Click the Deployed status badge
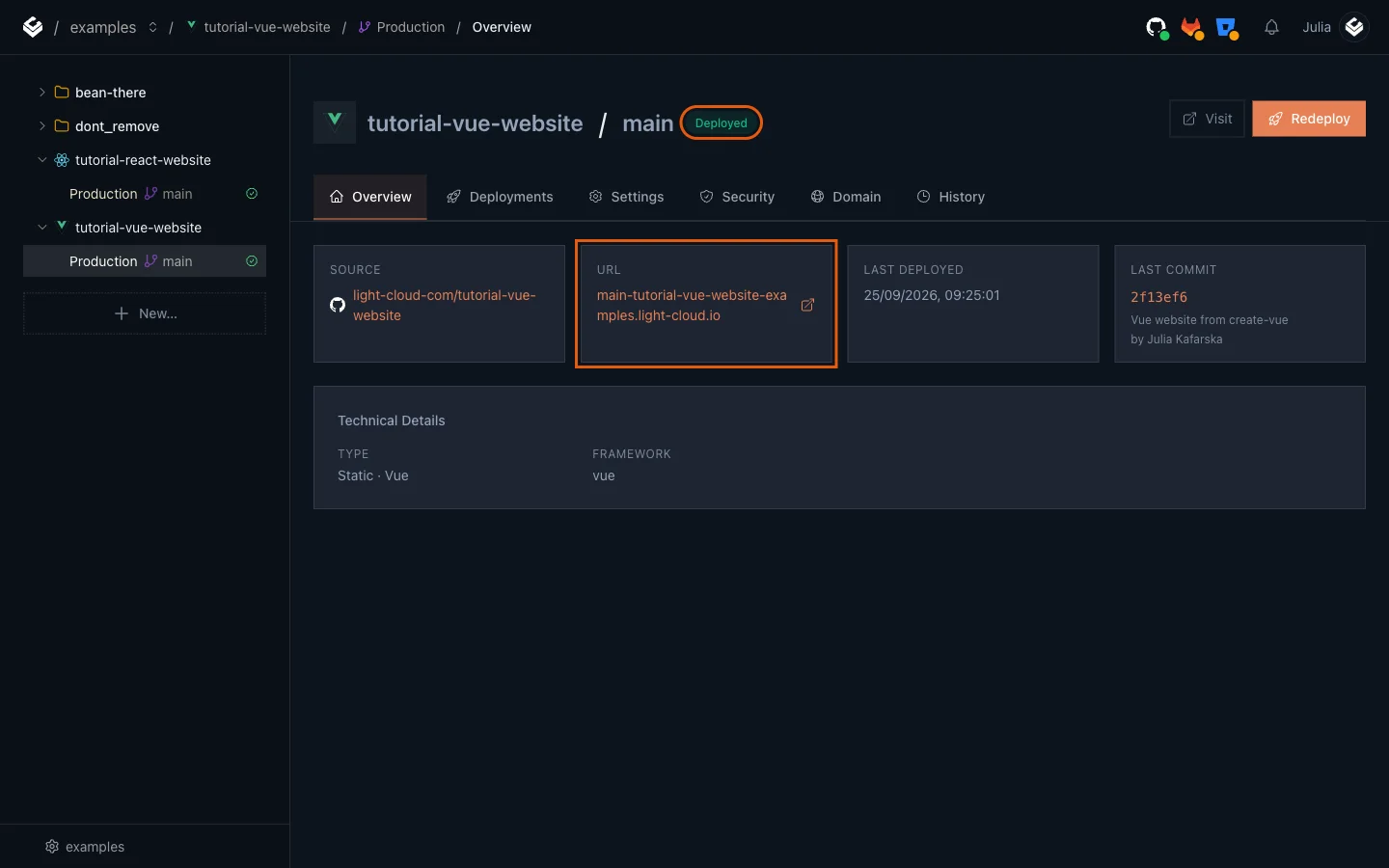The image size is (1389, 868). 722,123
